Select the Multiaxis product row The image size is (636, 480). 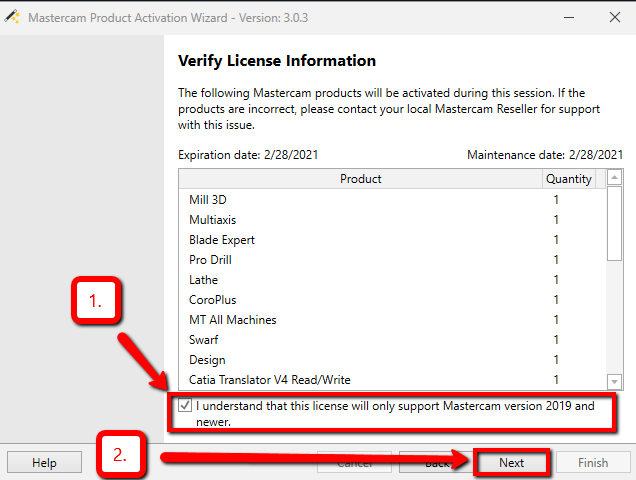tap(392, 220)
